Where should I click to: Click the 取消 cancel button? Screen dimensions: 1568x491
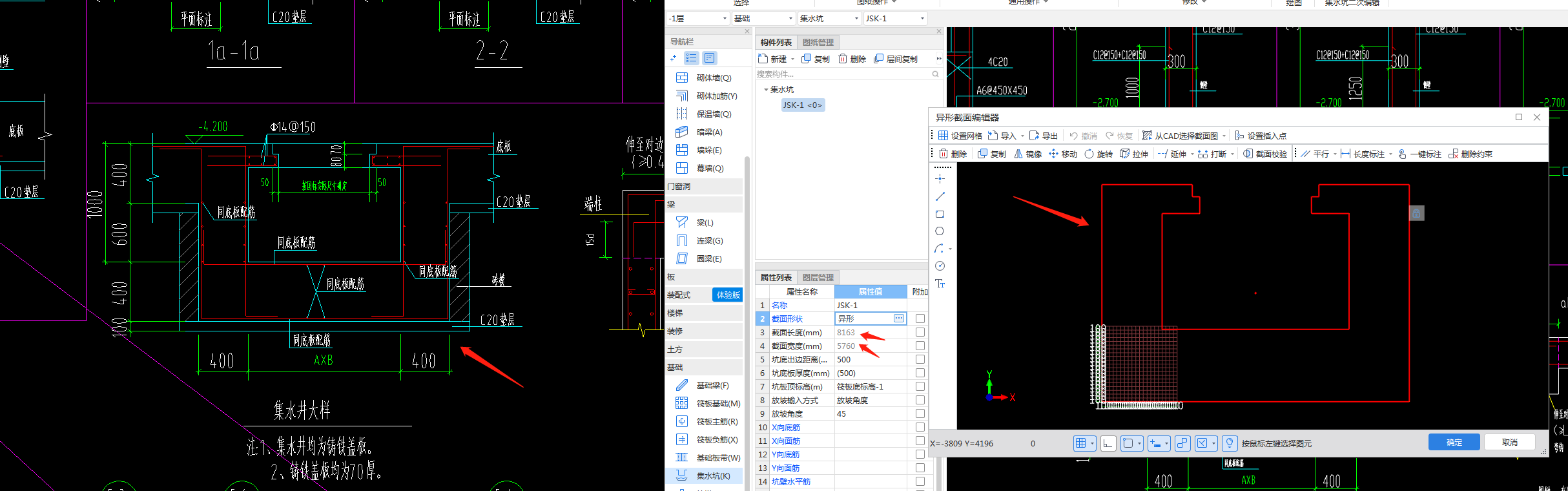click(x=1510, y=442)
